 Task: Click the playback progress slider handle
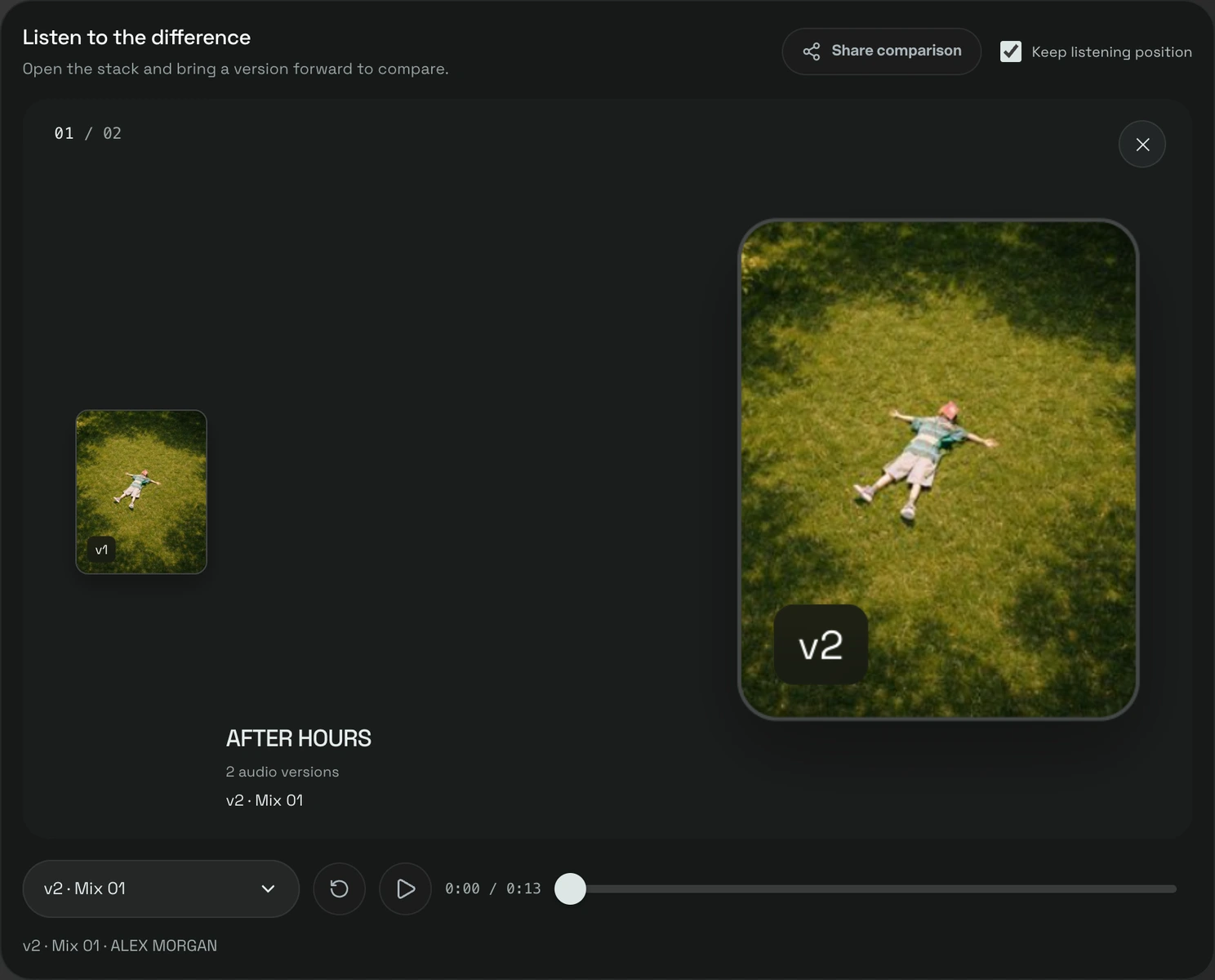pyautogui.click(x=570, y=889)
